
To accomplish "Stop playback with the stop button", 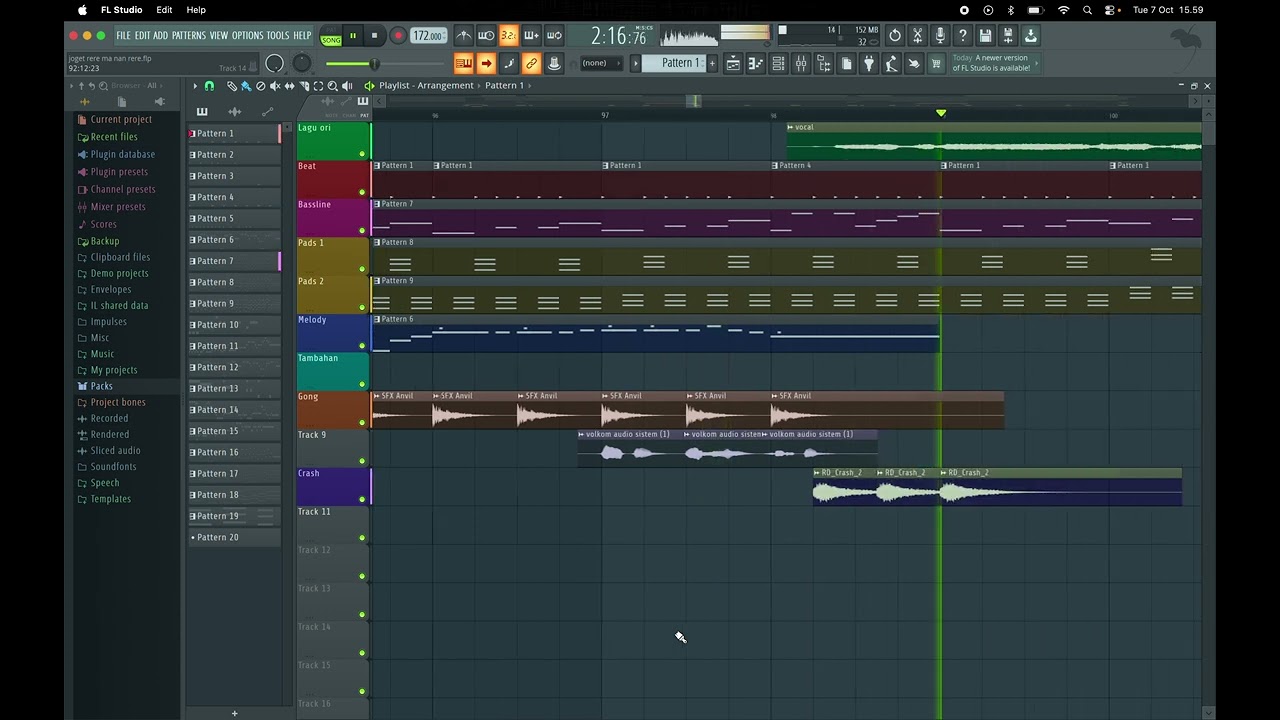I will (x=374, y=36).
